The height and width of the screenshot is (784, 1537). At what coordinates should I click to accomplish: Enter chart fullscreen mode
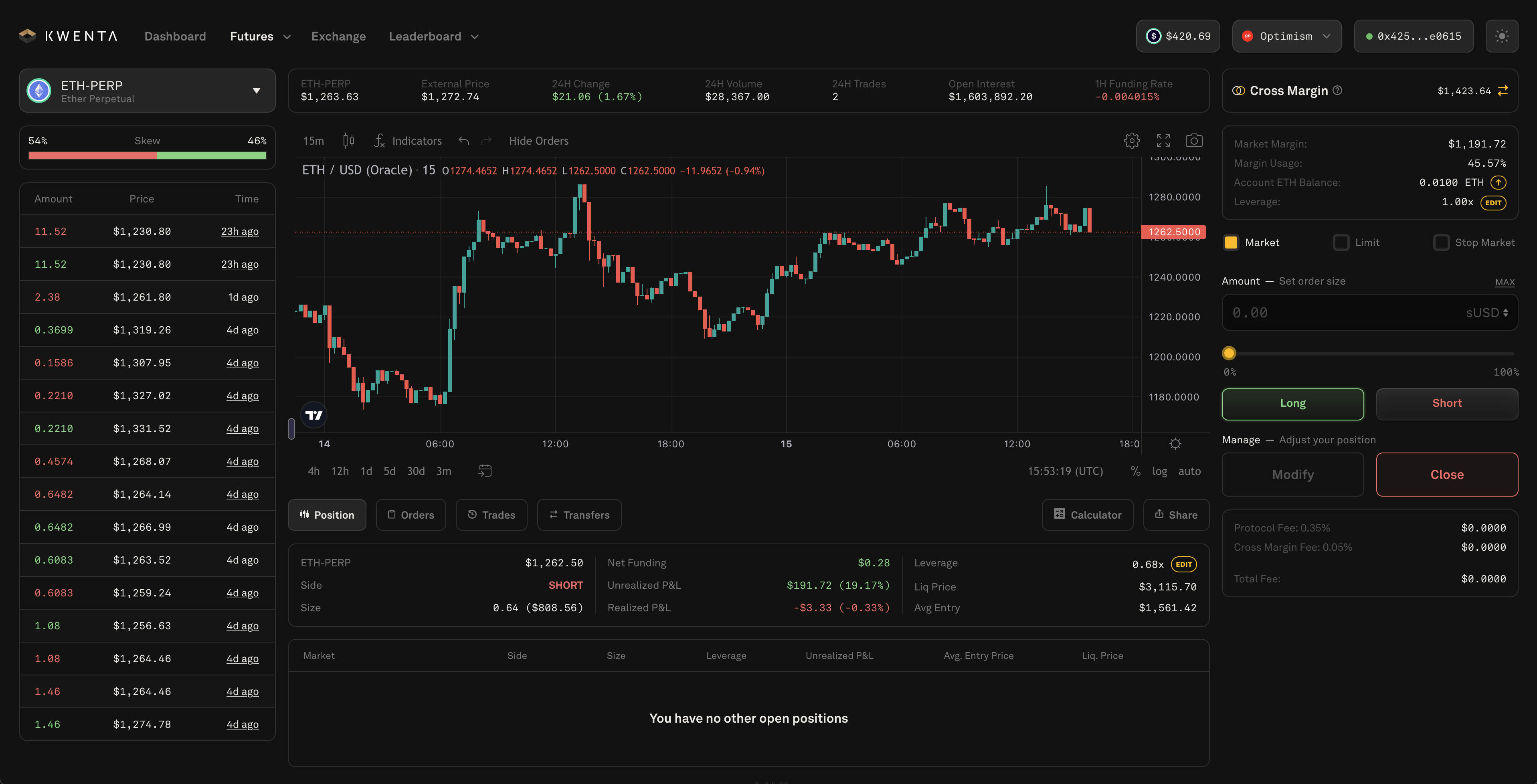click(x=1163, y=141)
